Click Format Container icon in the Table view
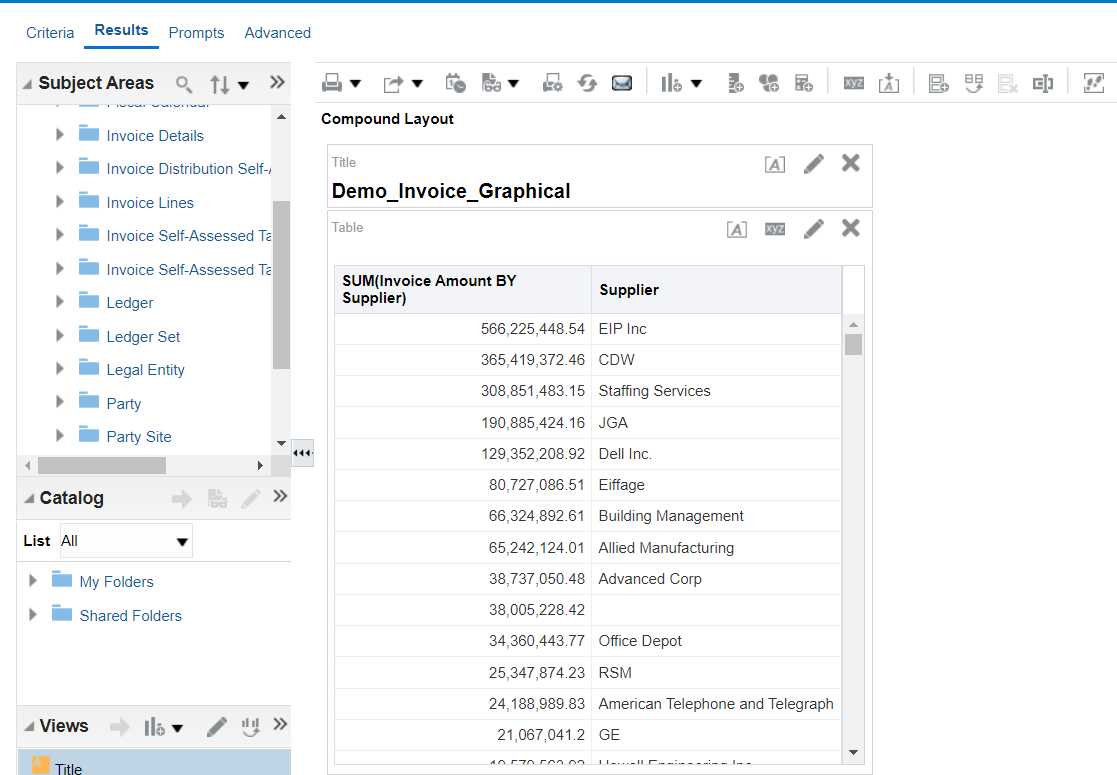 pos(737,229)
